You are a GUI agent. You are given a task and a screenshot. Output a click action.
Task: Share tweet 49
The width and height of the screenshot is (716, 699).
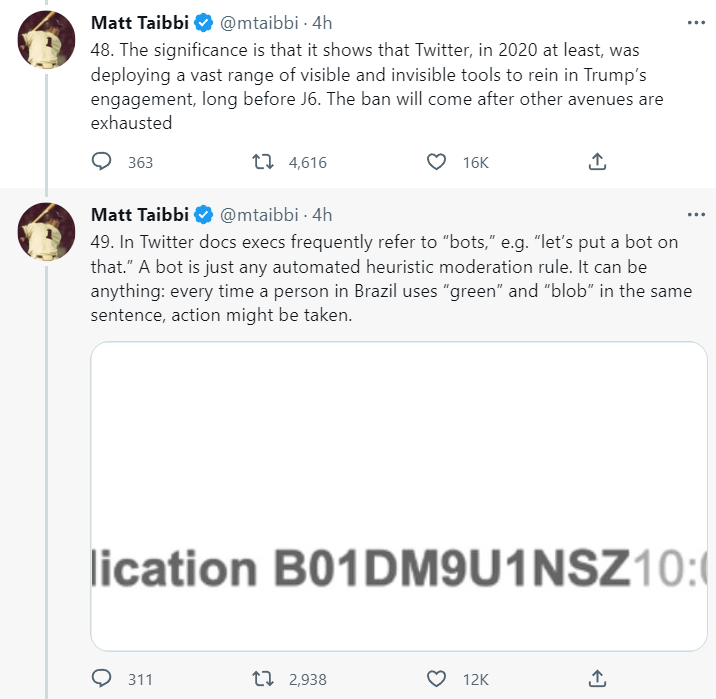coord(596,679)
